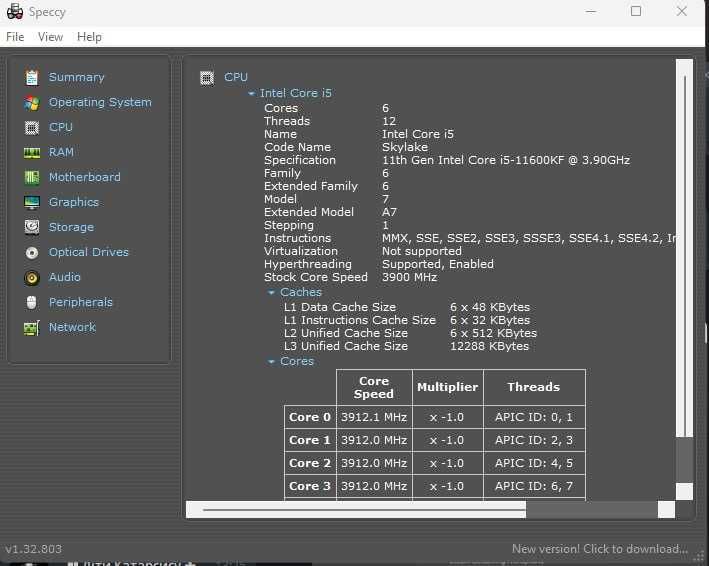Click the Storage hard drive icon
The image size is (709, 566).
pyautogui.click(x=32, y=227)
